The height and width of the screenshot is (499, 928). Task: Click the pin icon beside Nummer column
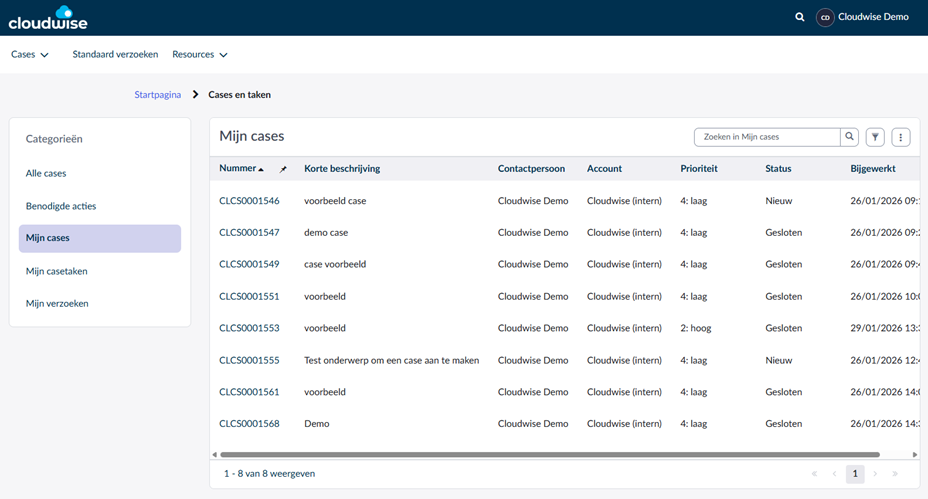point(283,169)
